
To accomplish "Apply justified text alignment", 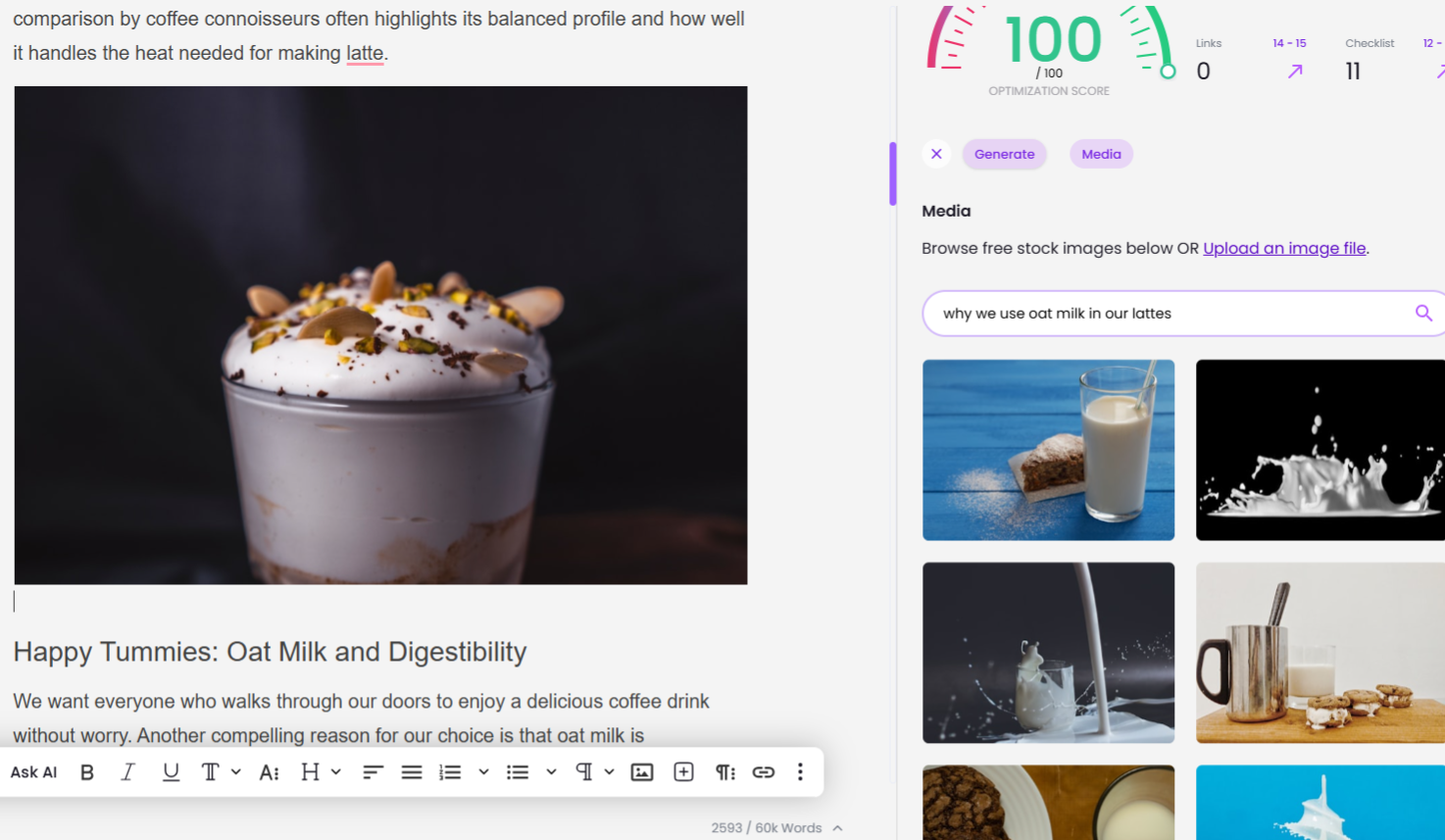I will point(412,772).
